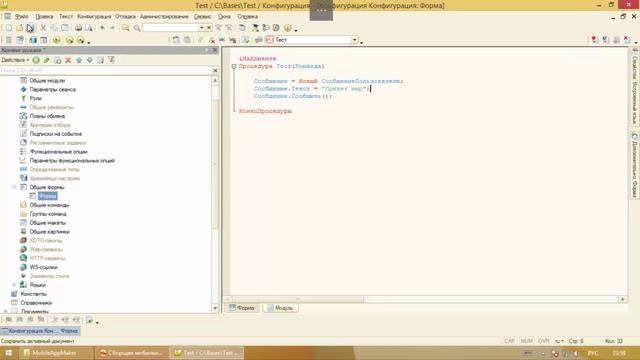Open the Тест procedure combo box dropdown
Image resolution: width=640 pixels, height=360 pixels.
coord(355,40)
